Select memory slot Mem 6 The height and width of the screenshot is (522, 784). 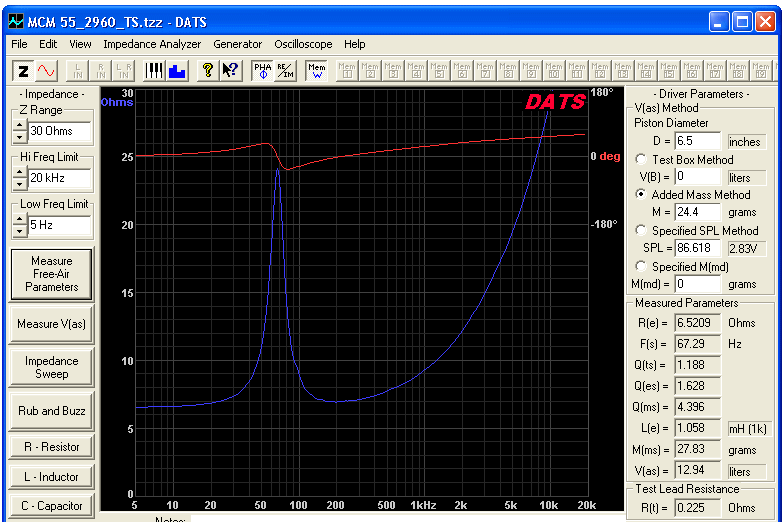pyautogui.click(x=462, y=71)
